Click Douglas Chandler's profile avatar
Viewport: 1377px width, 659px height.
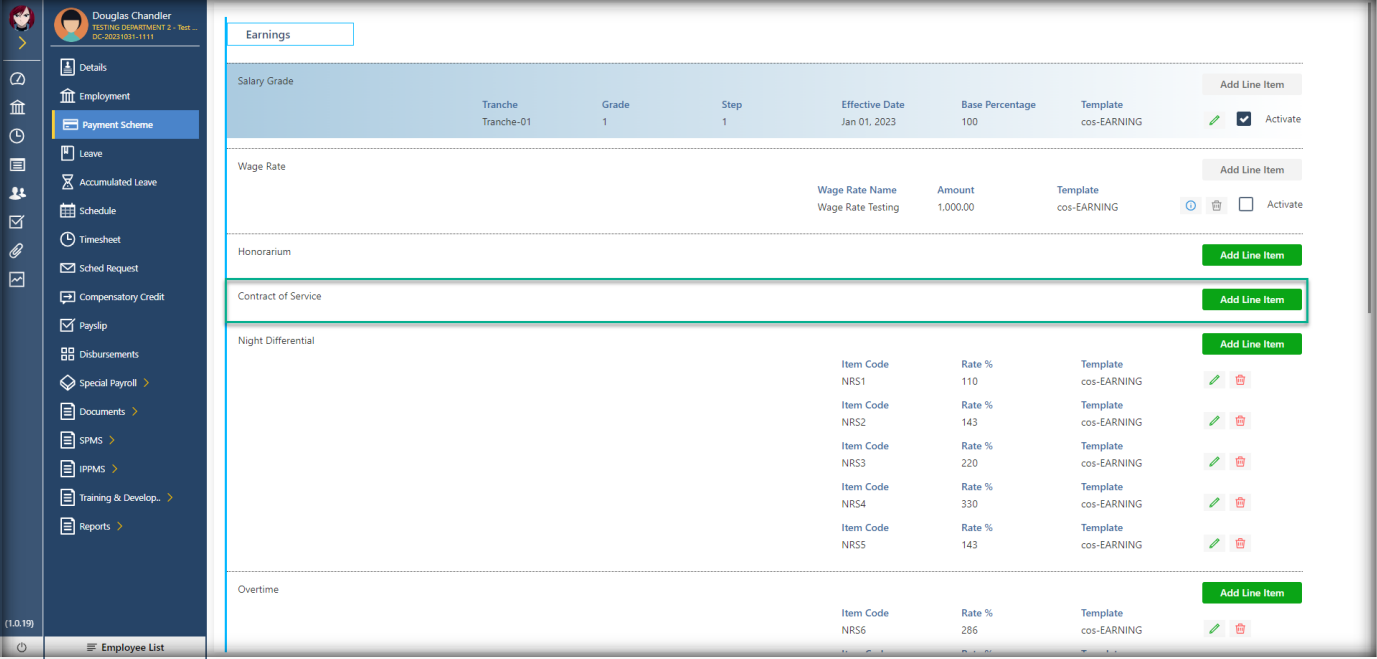coord(71,25)
